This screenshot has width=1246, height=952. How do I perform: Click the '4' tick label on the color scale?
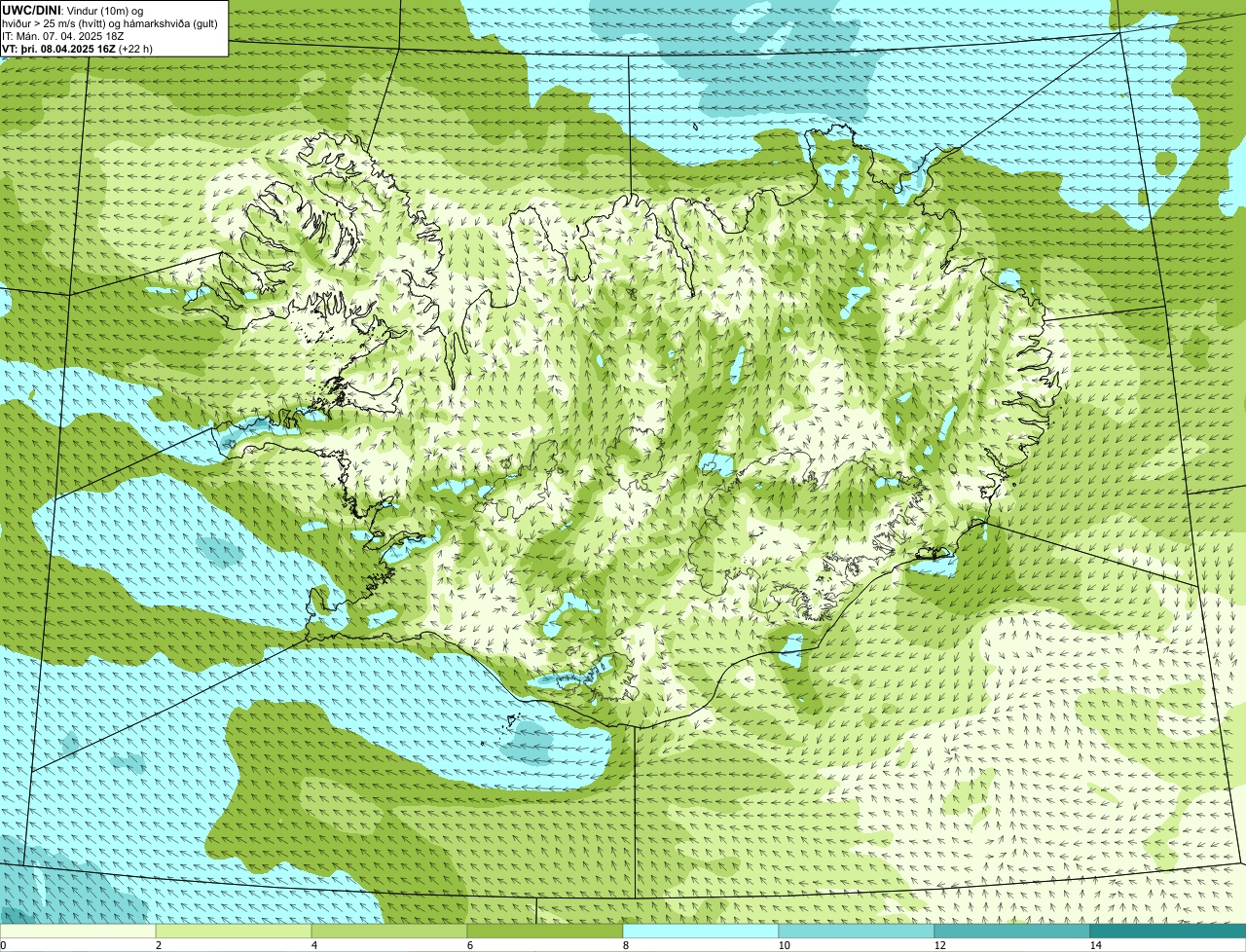click(313, 945)
